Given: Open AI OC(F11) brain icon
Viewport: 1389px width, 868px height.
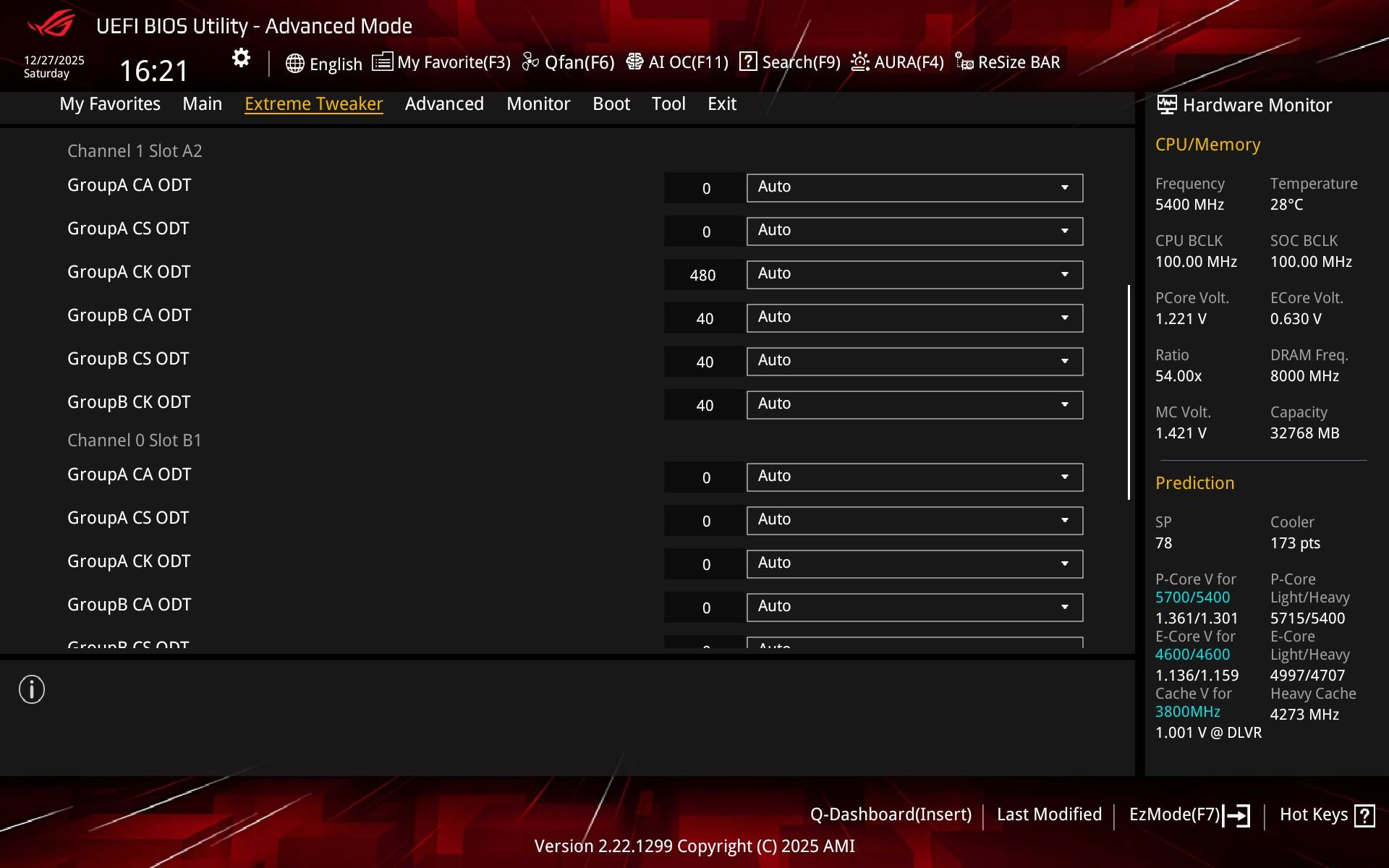Looking at the screenshot, I should (634, 62).
